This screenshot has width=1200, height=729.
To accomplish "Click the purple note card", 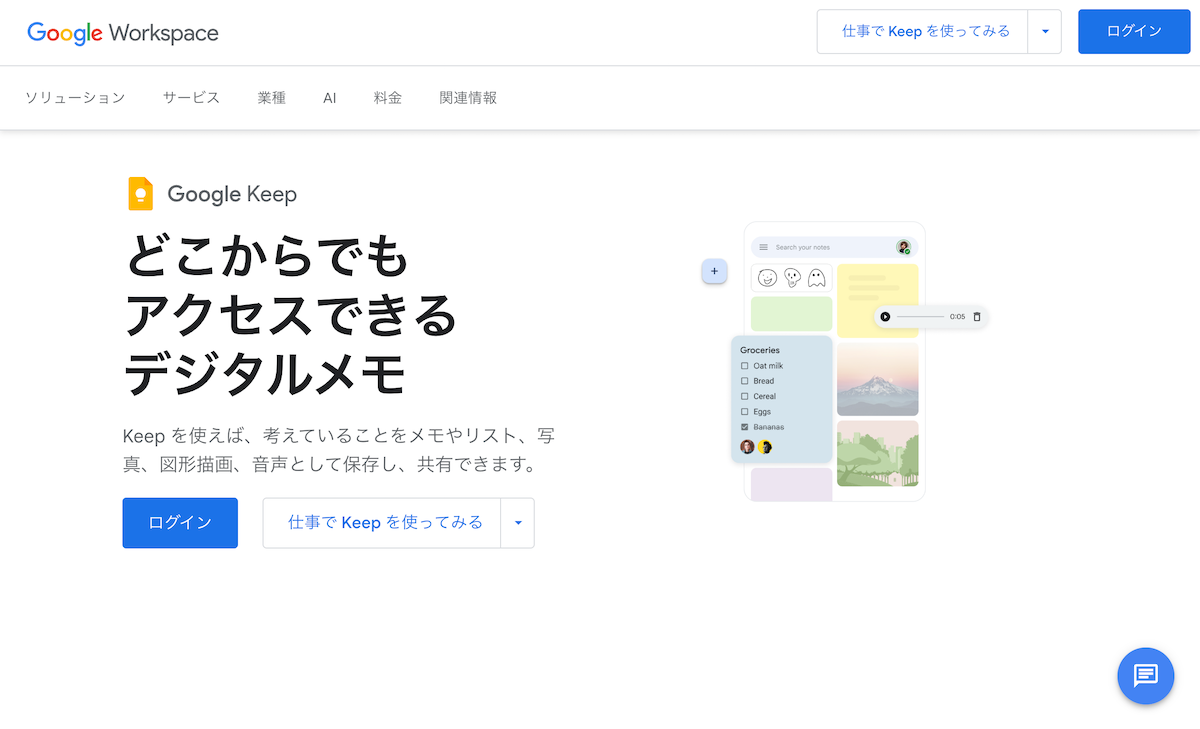I will coord(791,484).
